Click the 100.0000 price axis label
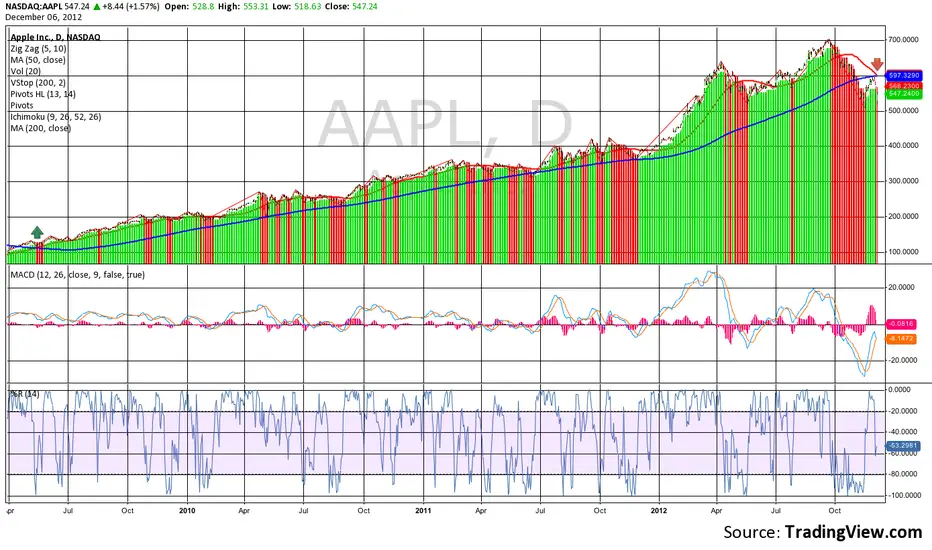Screen dimensions: 932x550 pyautogui.click(x=903, y=252)
